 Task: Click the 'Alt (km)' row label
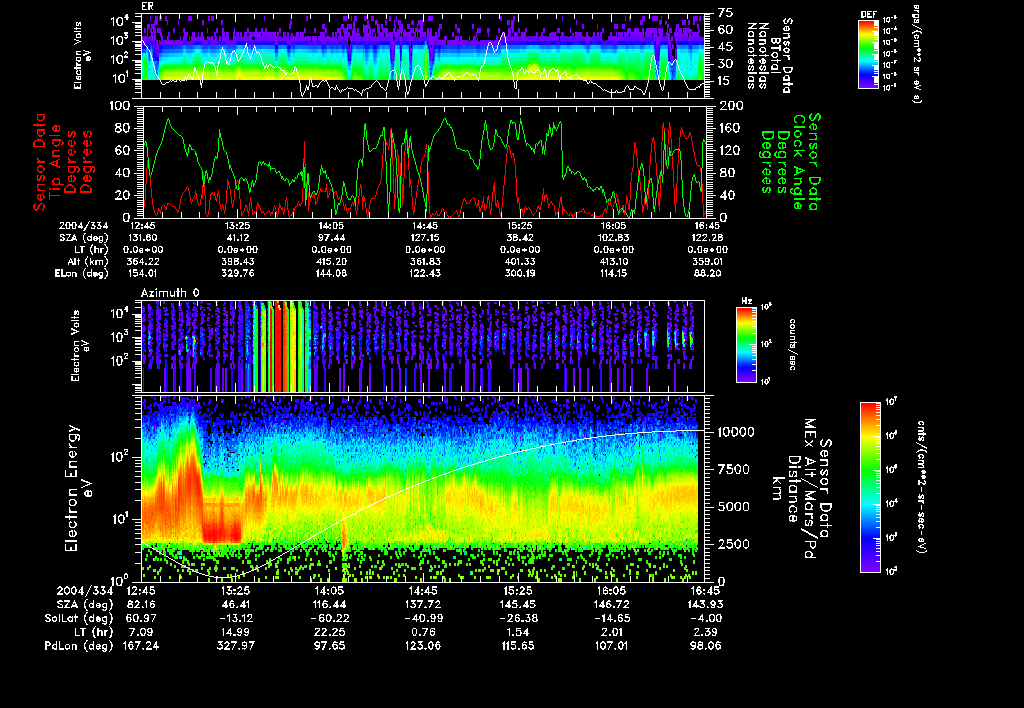89,261
